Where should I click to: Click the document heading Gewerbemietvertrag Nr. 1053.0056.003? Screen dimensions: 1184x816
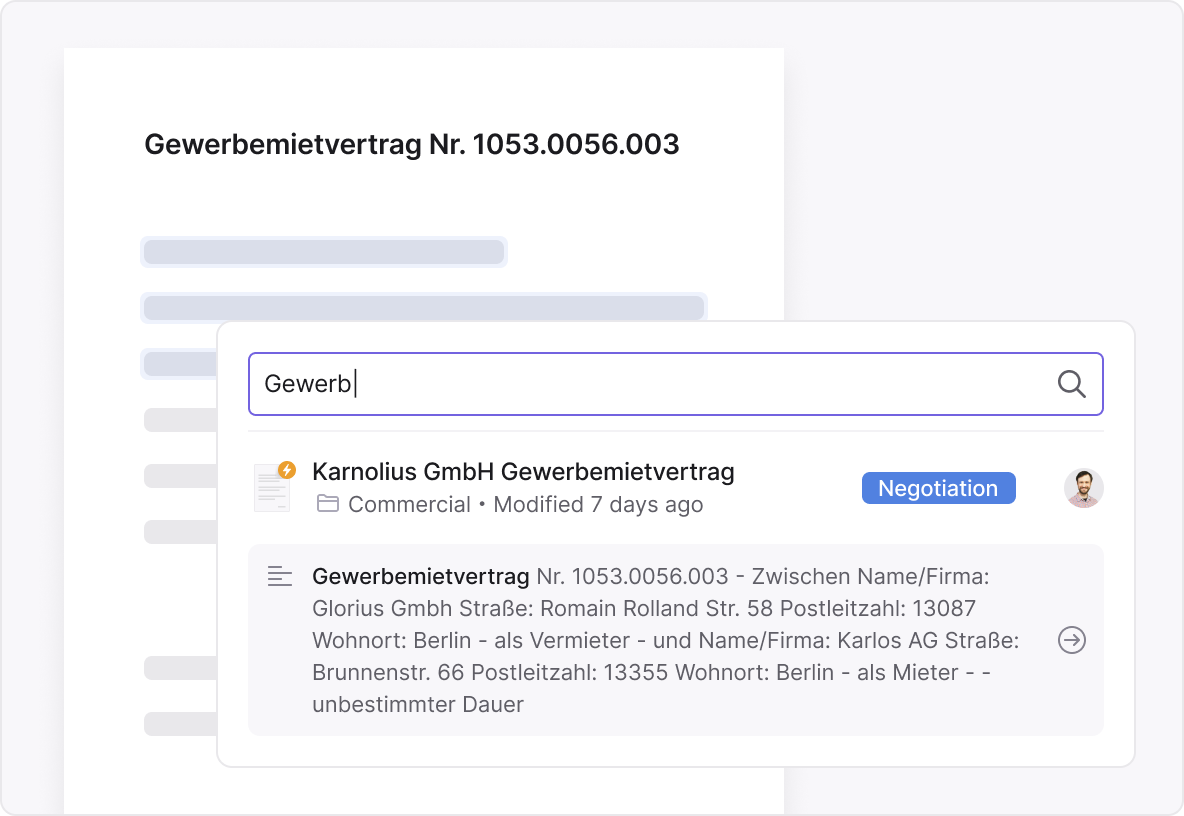412,145
